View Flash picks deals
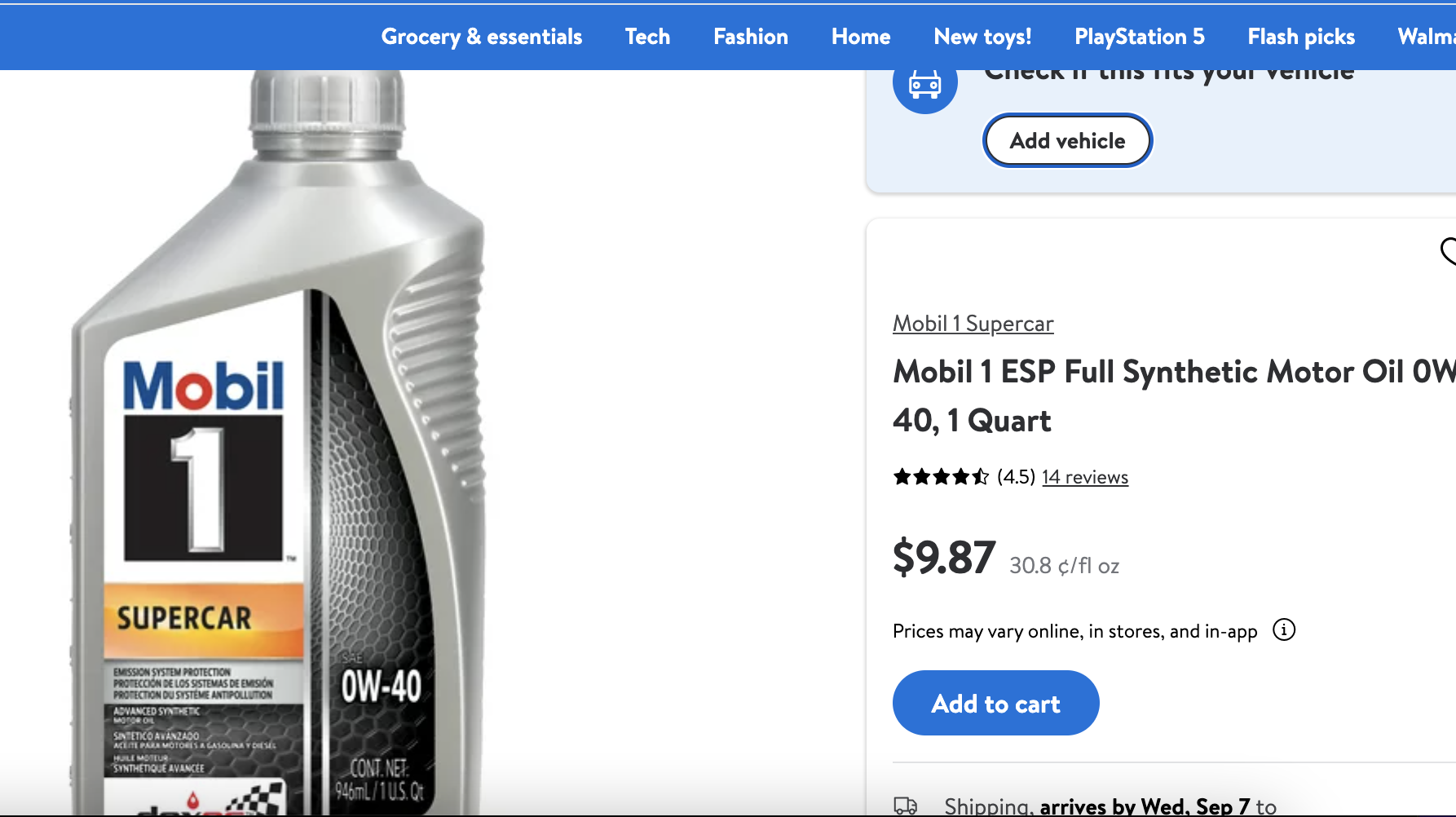Screen dimensions: 1456x817 pyautogui.click(x=1301, y=37)
